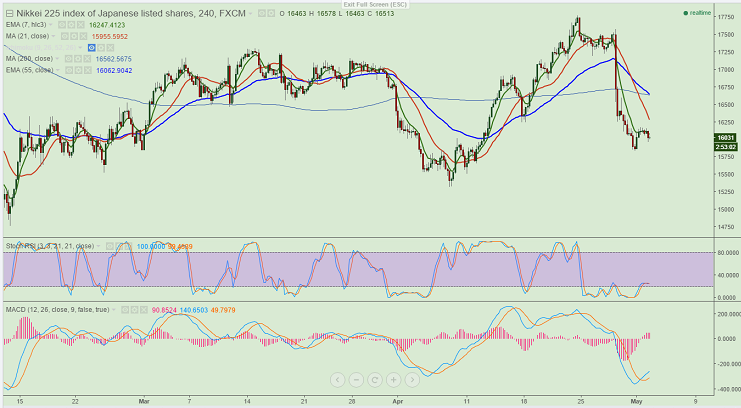Open settings for the Nikkei 225 main series
This screenshot has height=408, width=741.
271,14
